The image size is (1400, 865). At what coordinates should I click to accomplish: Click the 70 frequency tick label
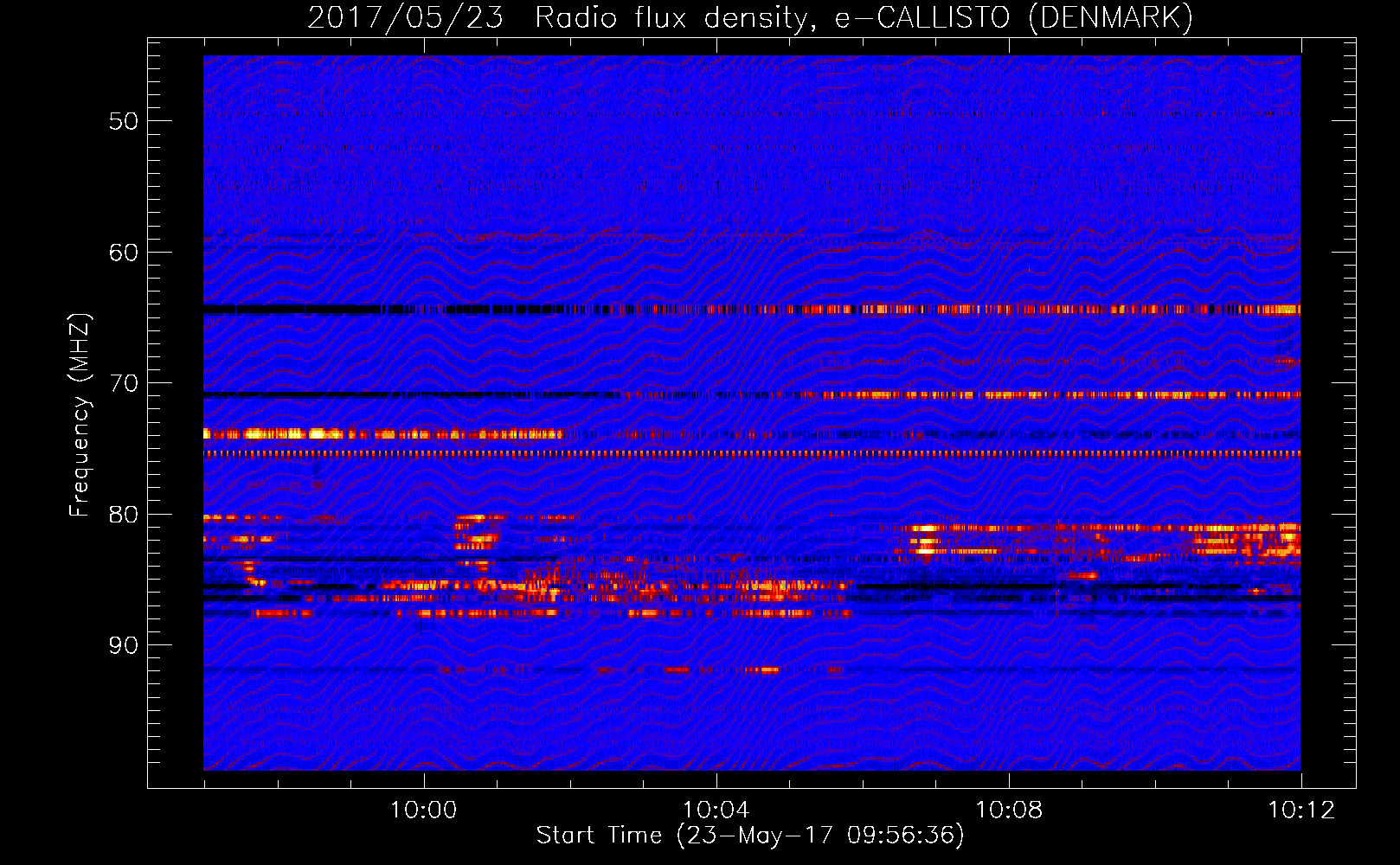click(x=123, y=383)
